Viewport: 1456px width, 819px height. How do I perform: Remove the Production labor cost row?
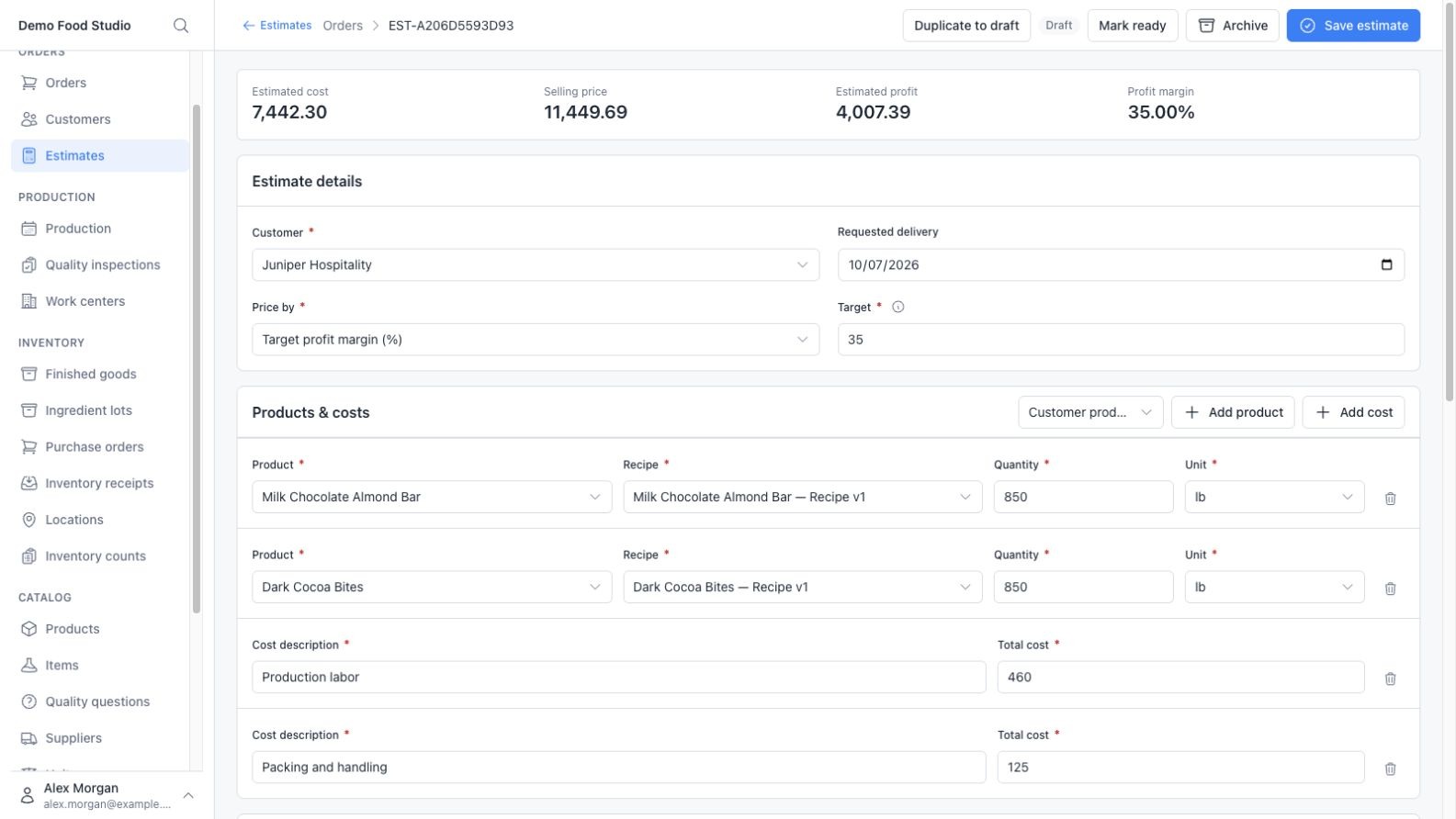[1390, 678]
